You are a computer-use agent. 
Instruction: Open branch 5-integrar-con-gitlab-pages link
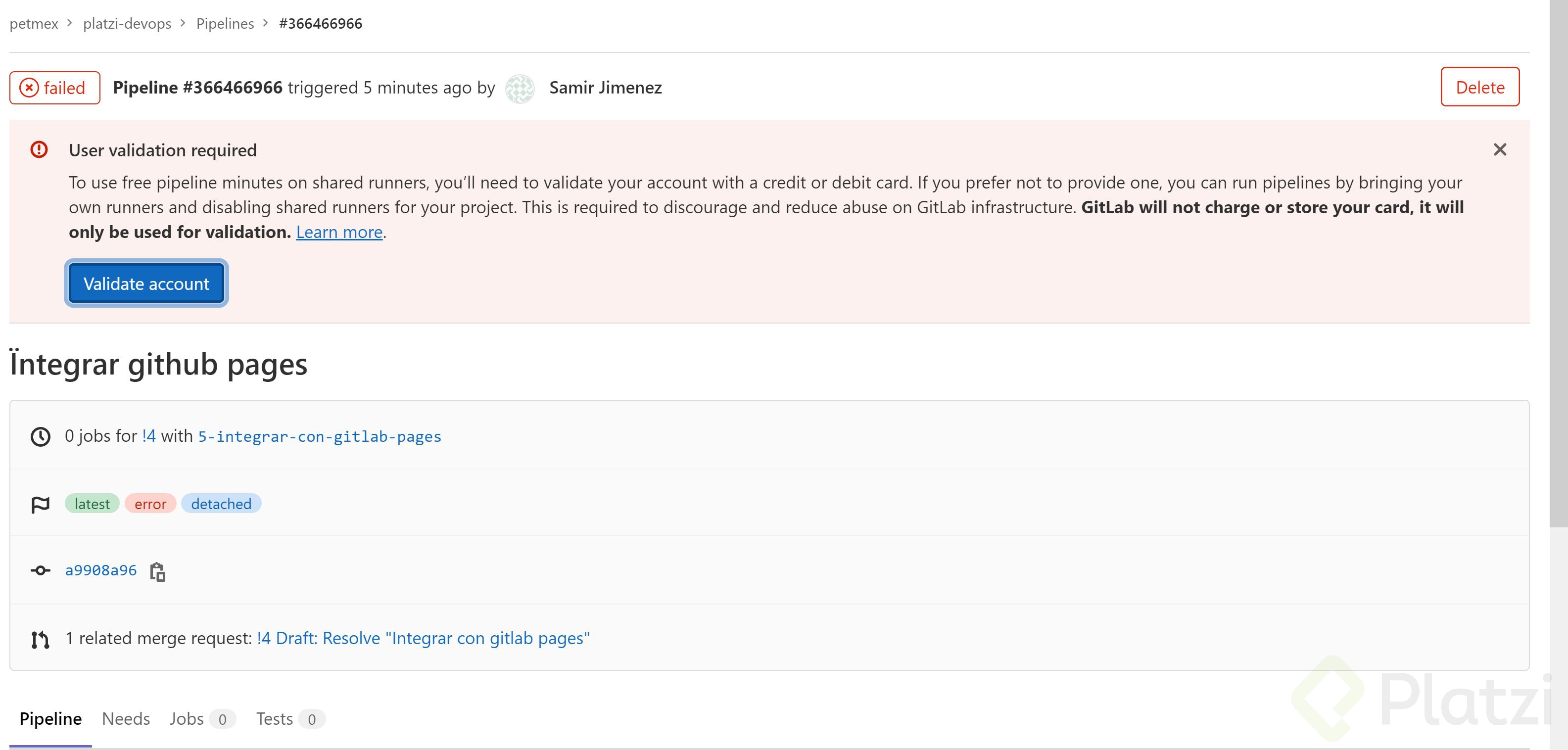point(320,436)
